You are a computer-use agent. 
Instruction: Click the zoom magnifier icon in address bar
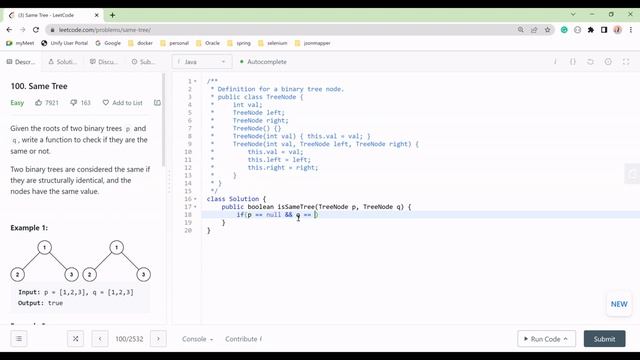520,30
